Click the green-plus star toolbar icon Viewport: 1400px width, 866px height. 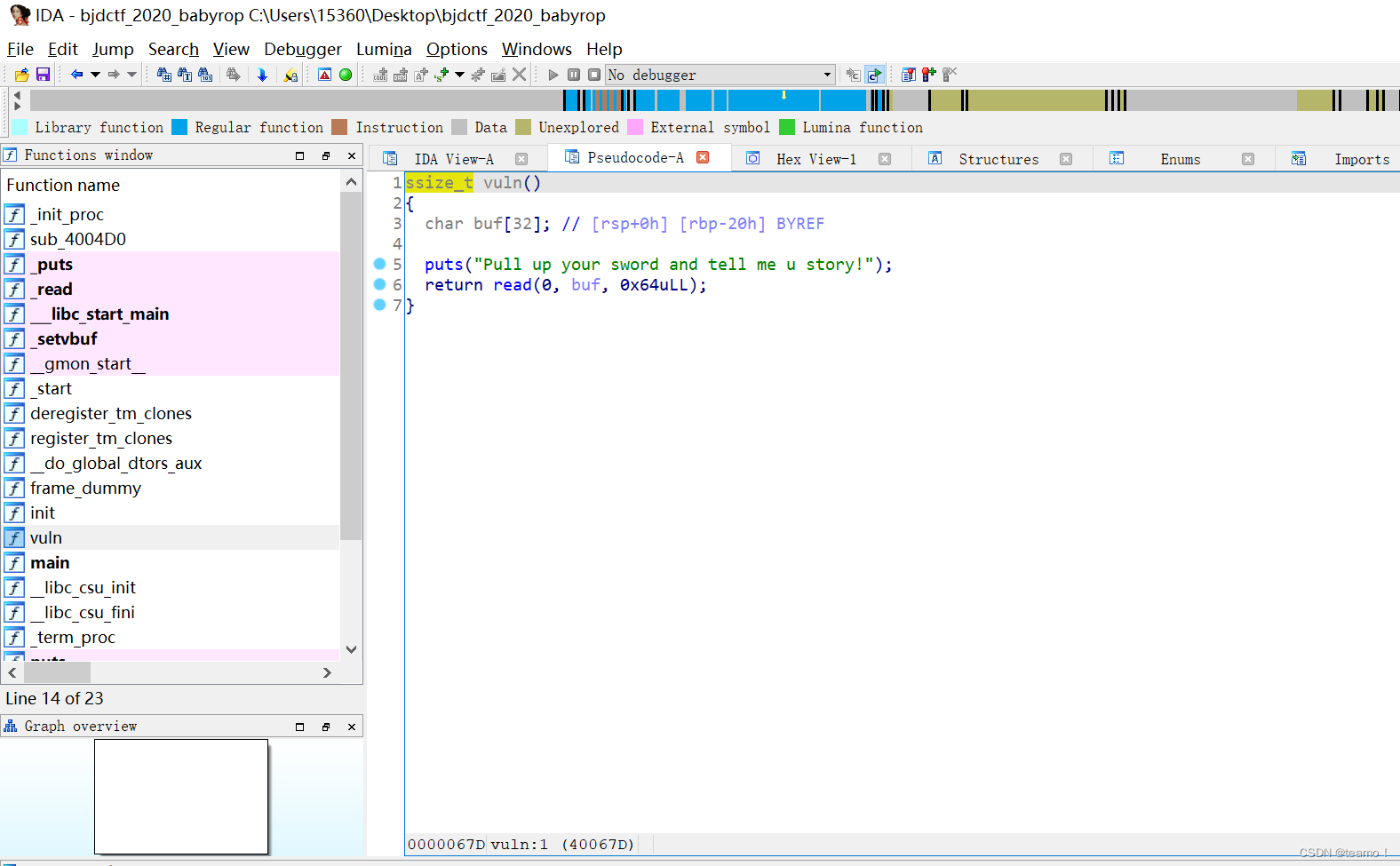click(441, 75)
